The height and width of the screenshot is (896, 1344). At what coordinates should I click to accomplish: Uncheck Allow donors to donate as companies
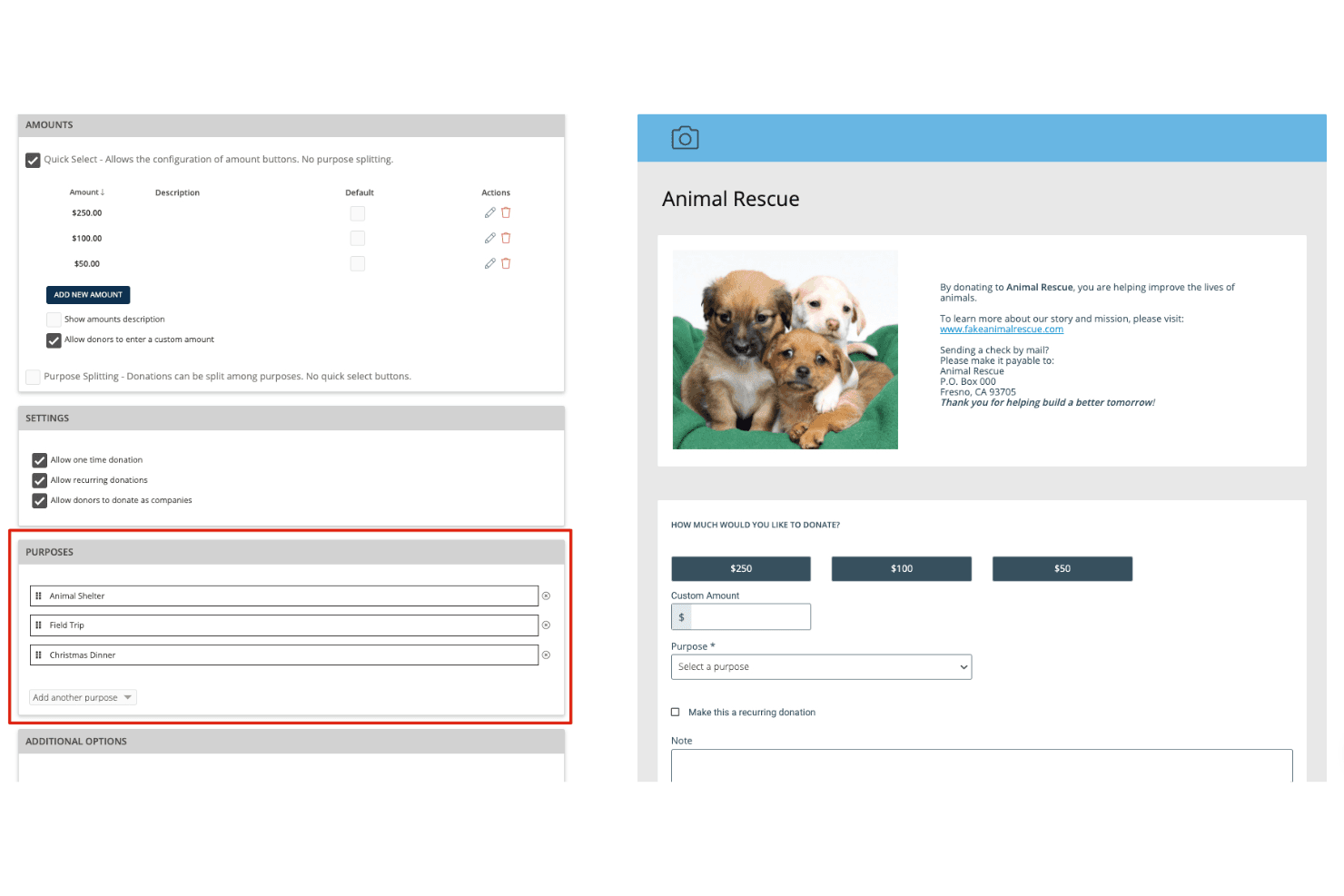[39, 500]
